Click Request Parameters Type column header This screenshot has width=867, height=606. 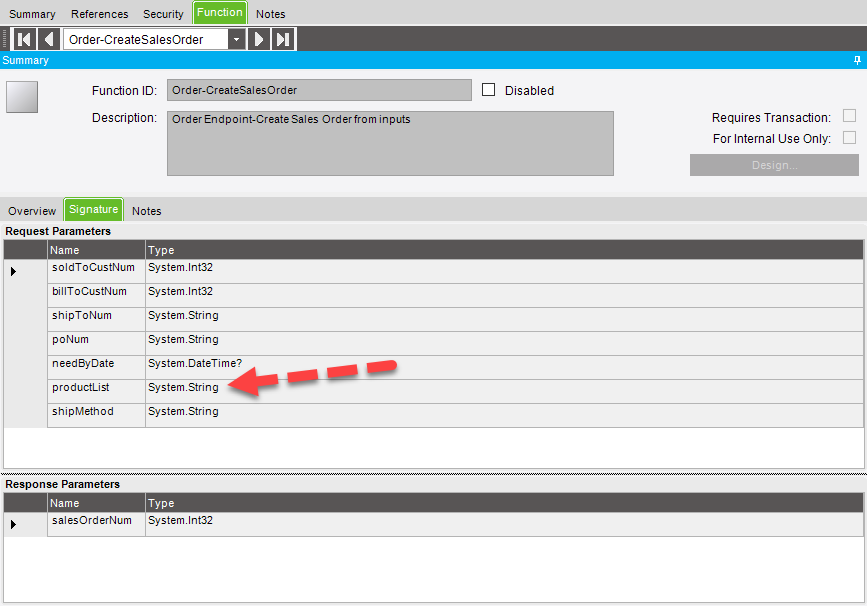pos(504,250)
